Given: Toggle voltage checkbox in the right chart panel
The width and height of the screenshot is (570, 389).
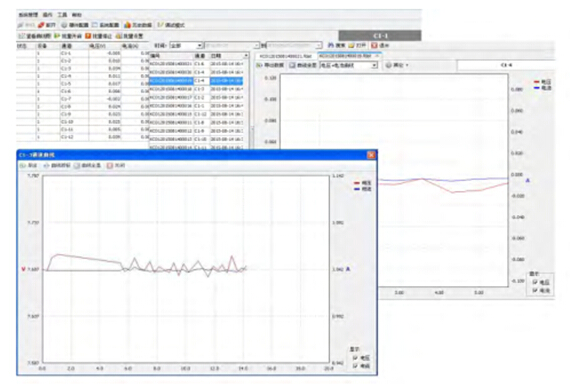Looking at the screenshot, I should 535,282.
